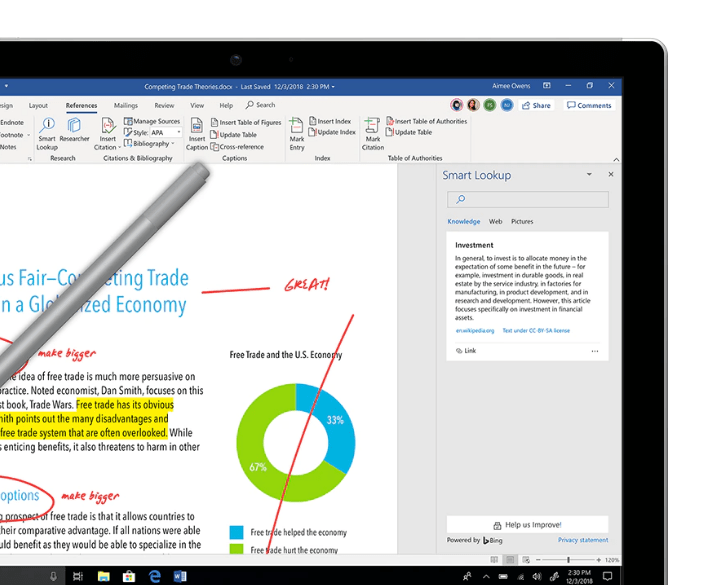Viewport: 701px width, 585px height.
Task: Launch the Researcher tool
Action: point(74,130)
